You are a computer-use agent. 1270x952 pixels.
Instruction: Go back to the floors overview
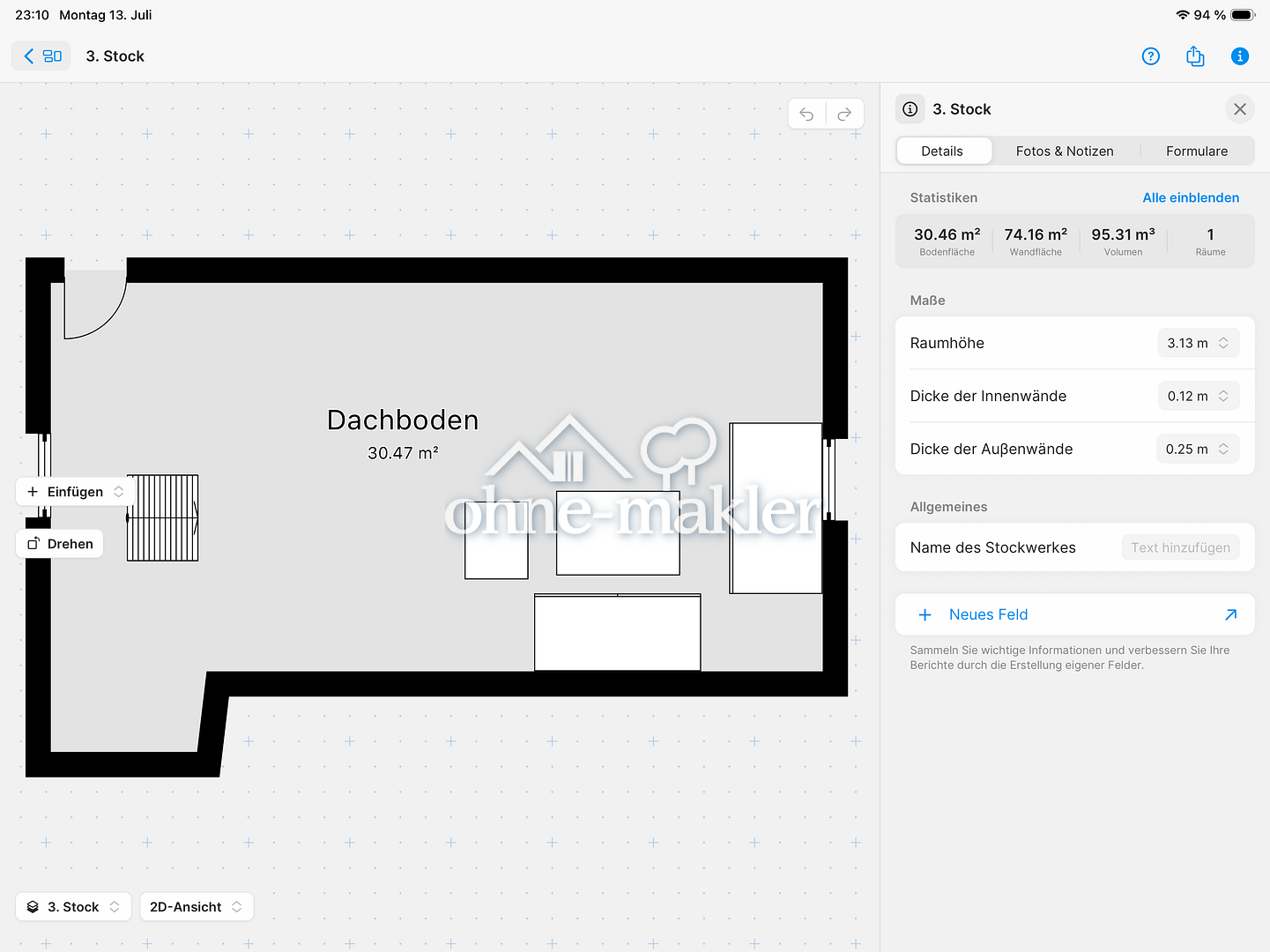point(41,56)
